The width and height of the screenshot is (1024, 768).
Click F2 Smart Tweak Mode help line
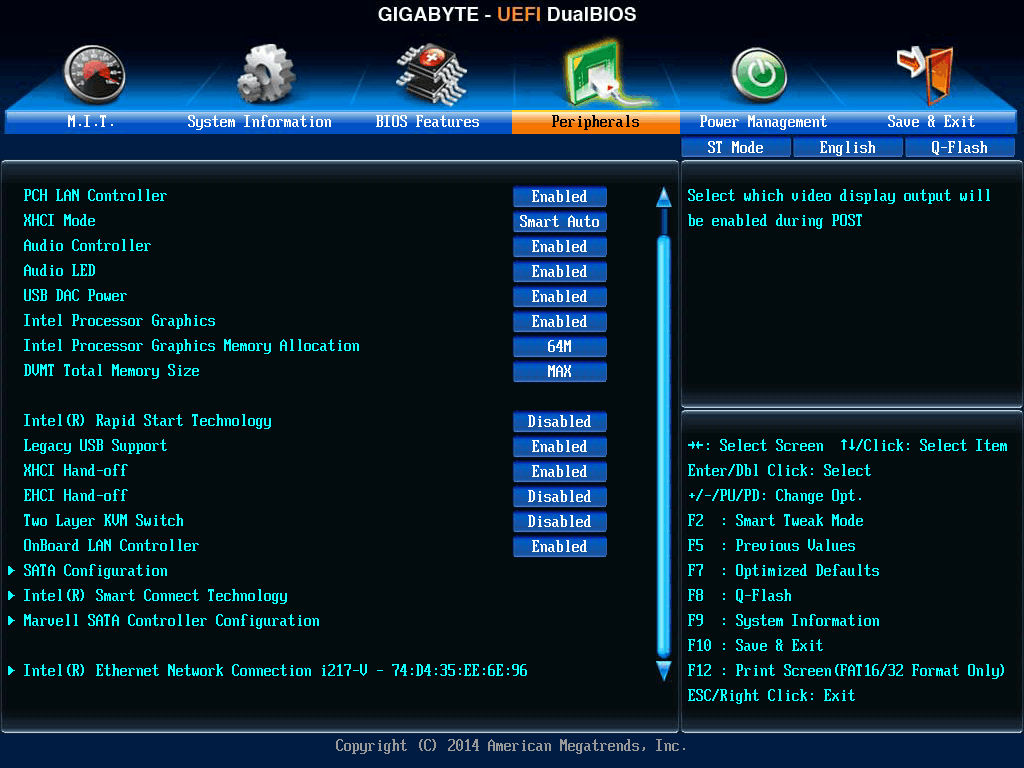click(x=775, y=520)
